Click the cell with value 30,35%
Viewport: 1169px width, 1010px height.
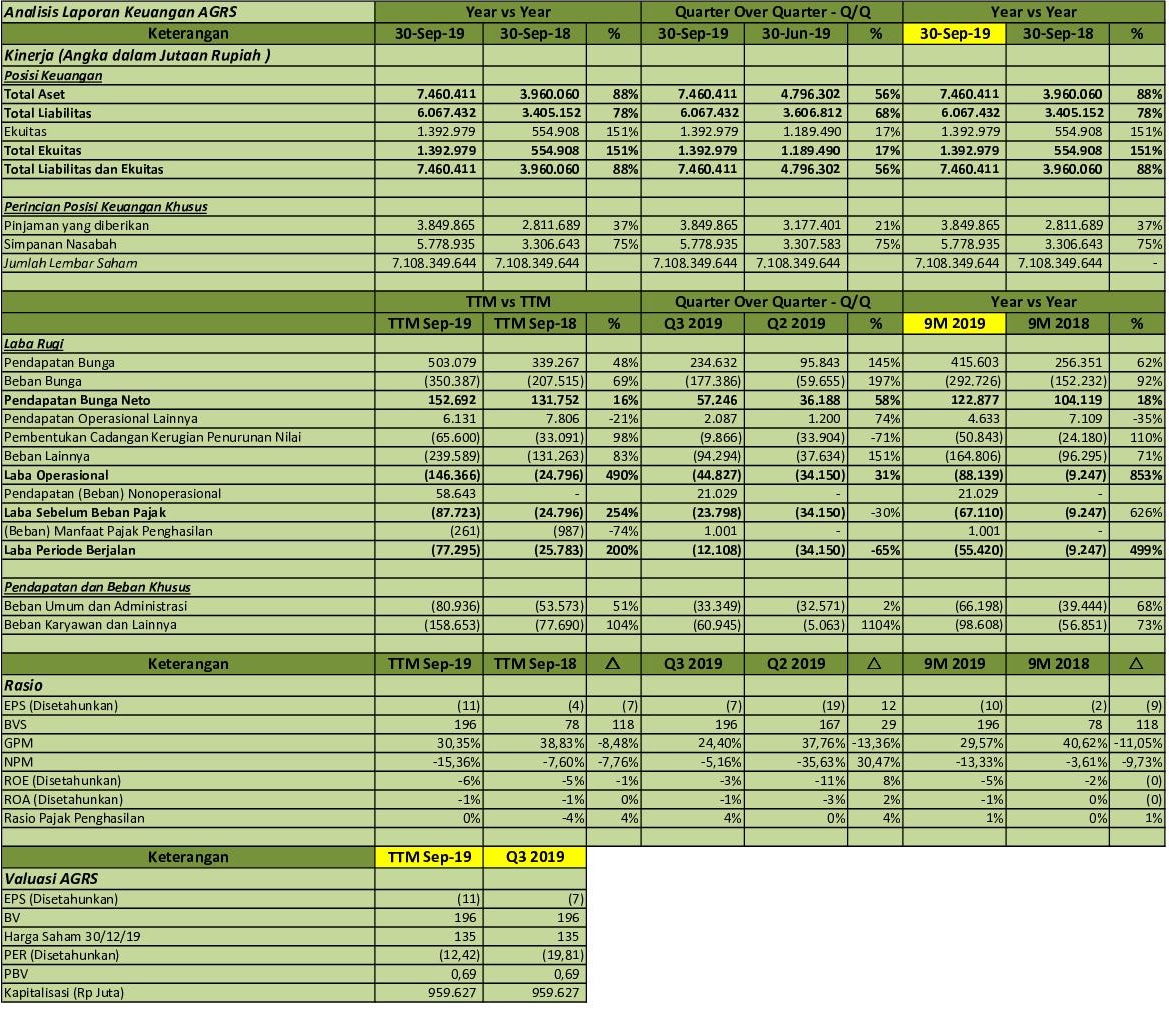point(429,743)
